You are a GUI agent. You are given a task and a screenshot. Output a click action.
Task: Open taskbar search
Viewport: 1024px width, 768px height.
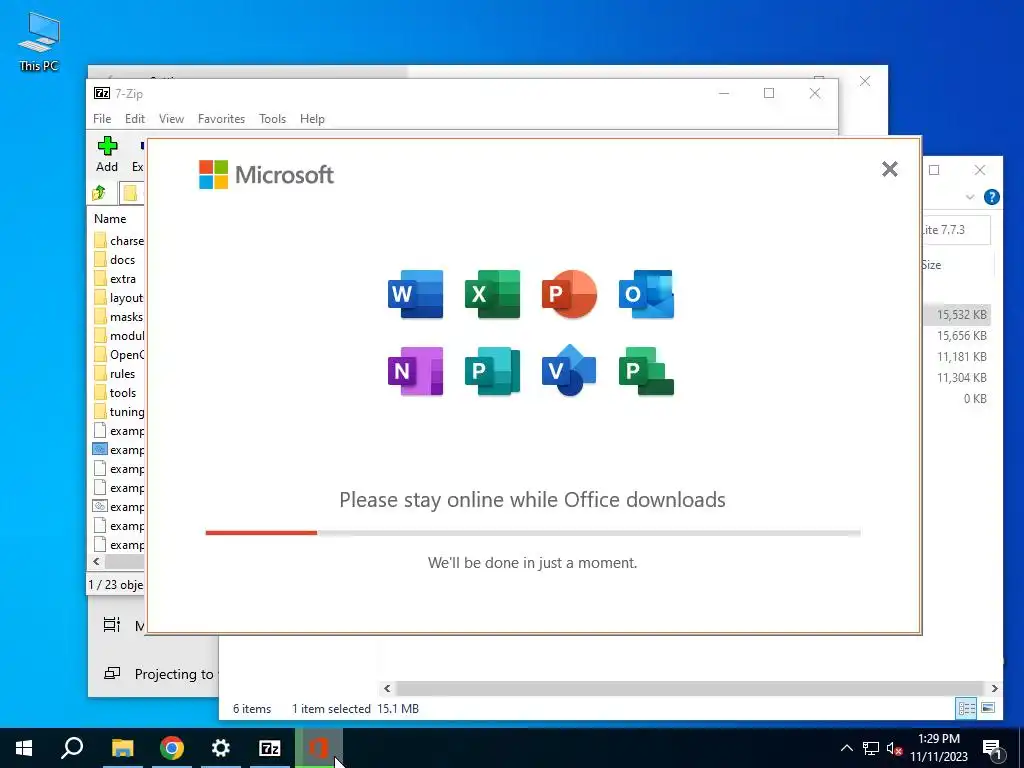pyautogui.click(x=72, y=748)
